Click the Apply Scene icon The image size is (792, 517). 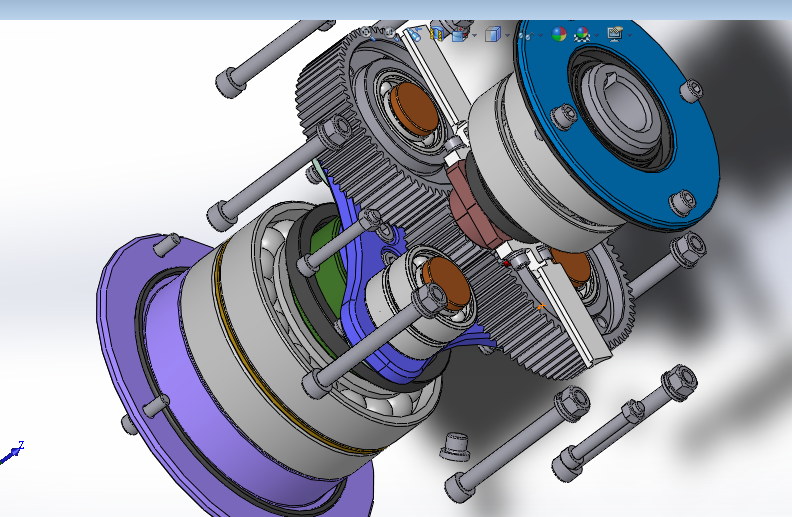click(582, 34)
